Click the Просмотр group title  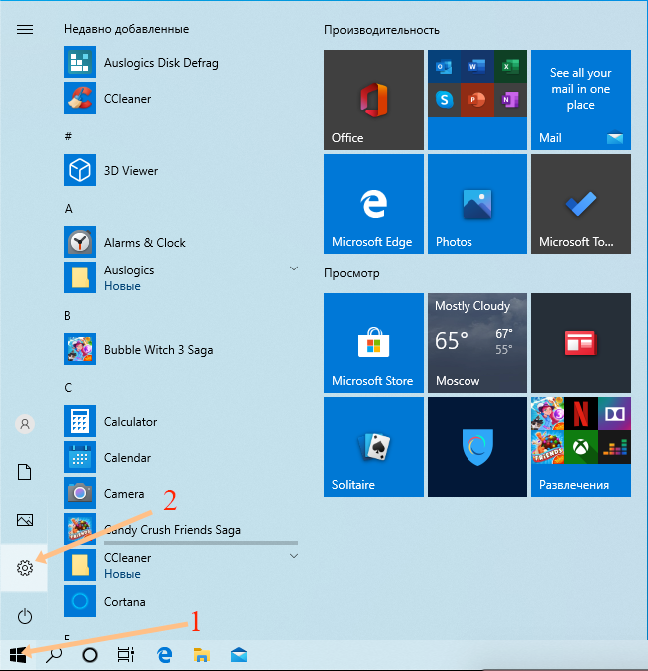[352, 273]
